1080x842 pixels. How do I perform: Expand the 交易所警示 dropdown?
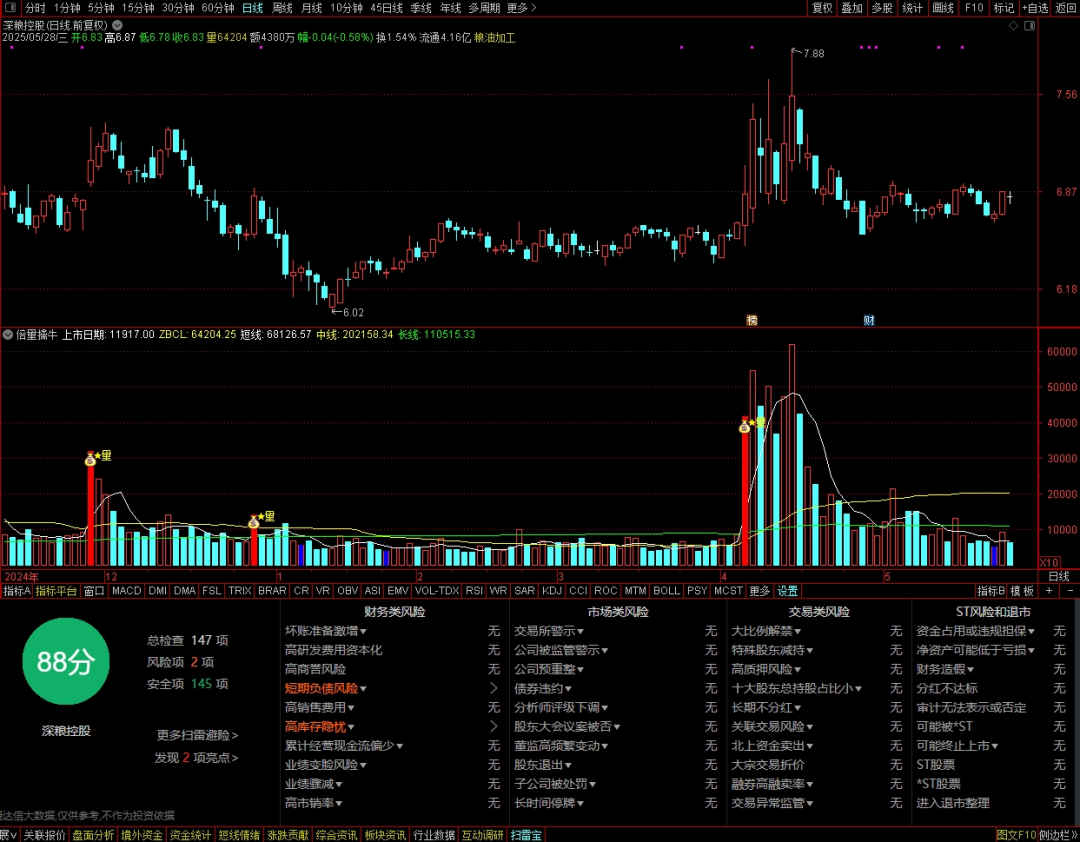click(x=581, y=631)
